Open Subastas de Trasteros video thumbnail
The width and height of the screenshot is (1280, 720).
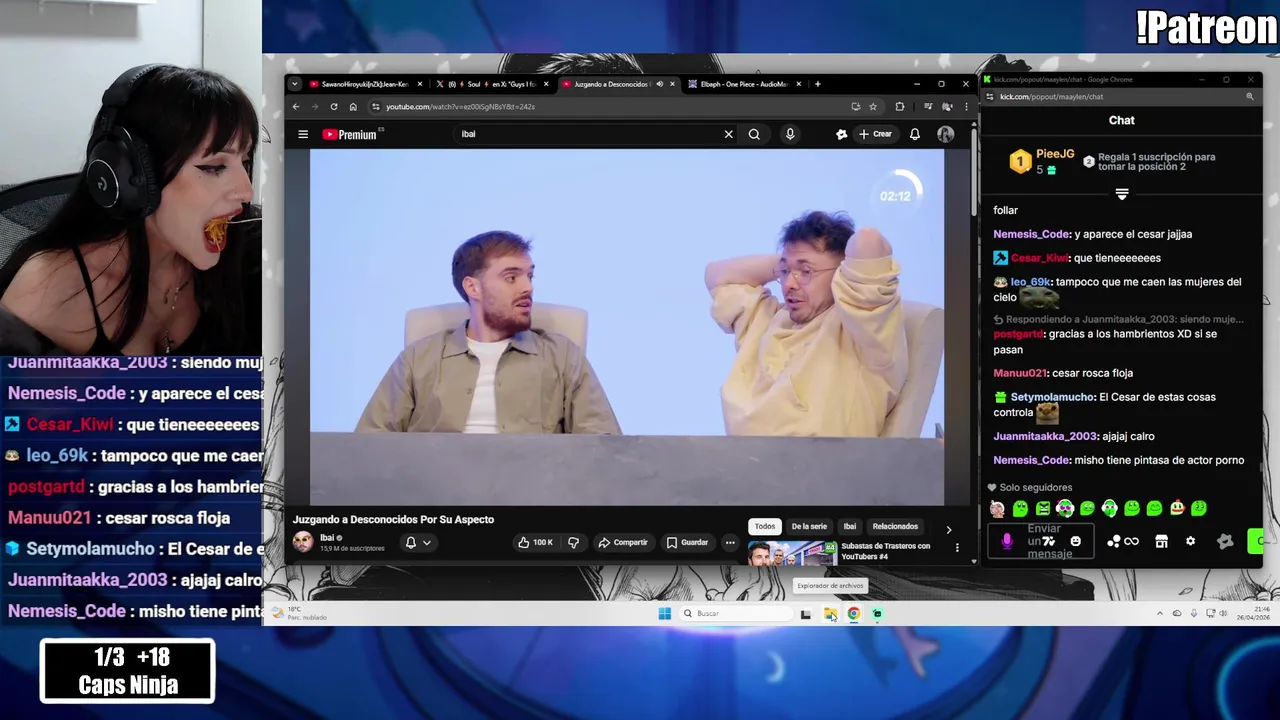792,553
